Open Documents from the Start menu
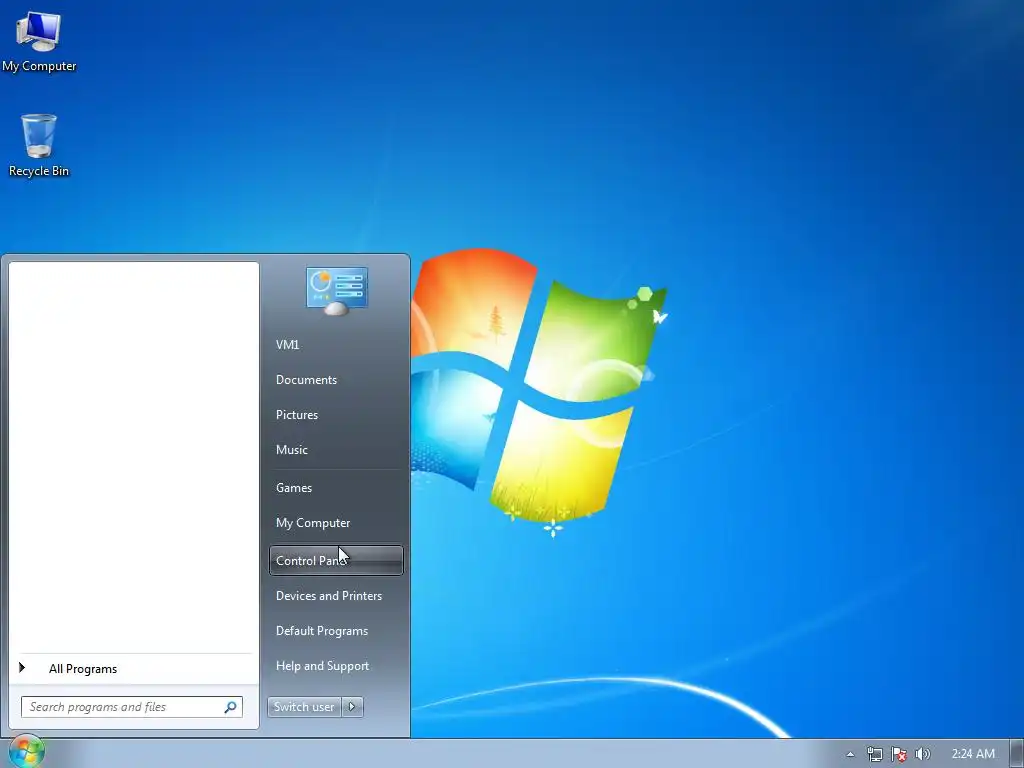 click(x=336, y=379)
